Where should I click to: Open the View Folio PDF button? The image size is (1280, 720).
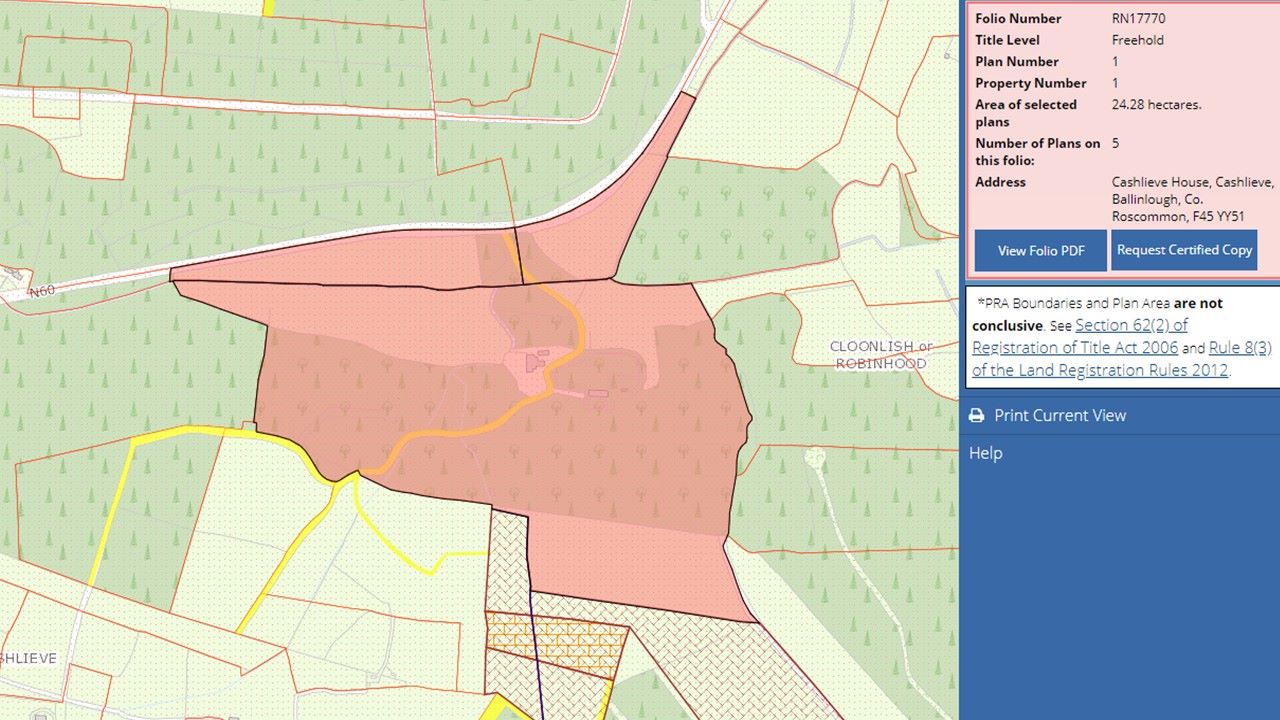point(1041,251)
